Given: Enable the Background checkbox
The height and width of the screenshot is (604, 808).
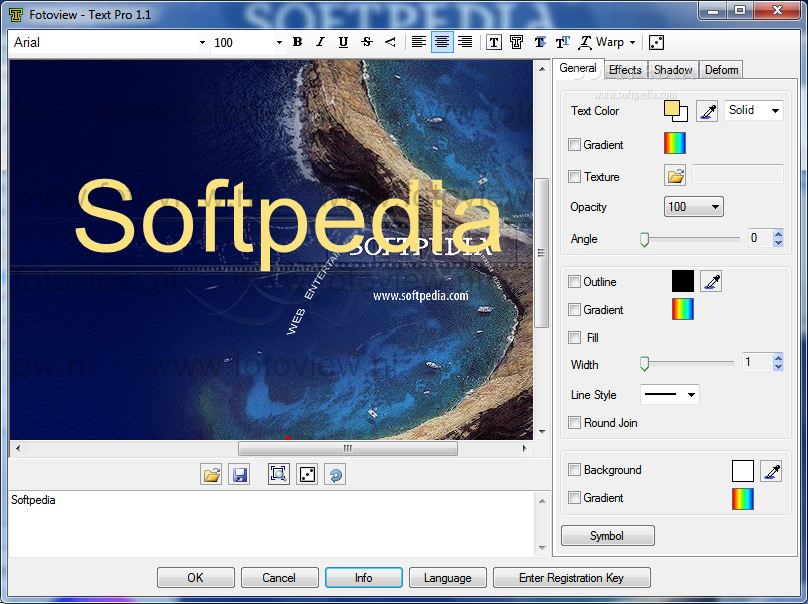Looking at the screenshot, I should coord(574,470).
